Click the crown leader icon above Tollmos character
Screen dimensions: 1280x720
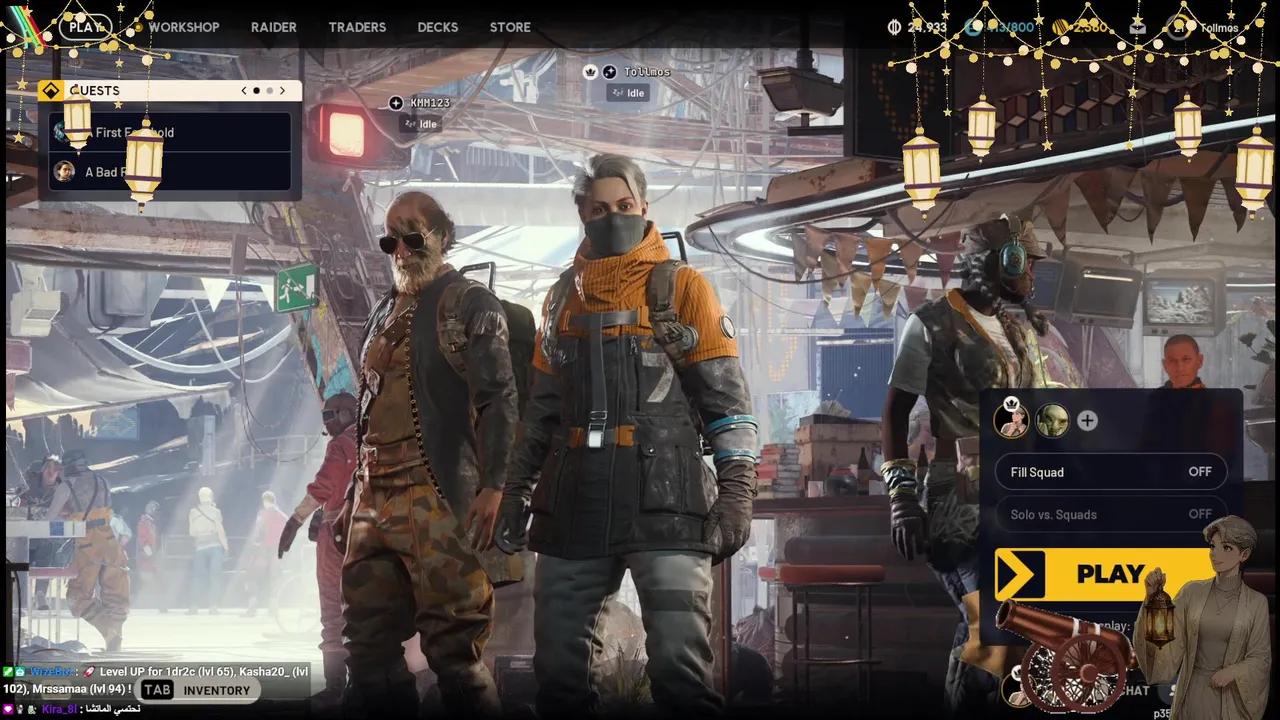590,72
